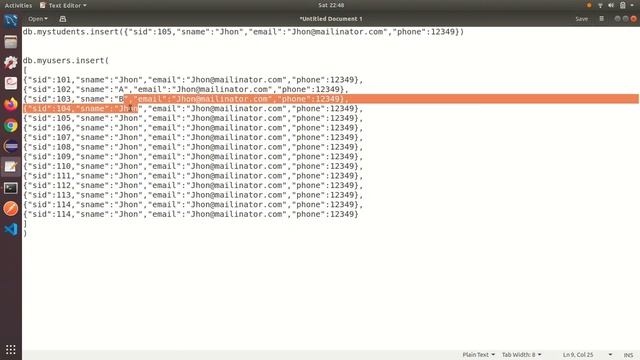Open the clock showing Sat 22:48
This screenshot has height=360, width=640.
(x=331, y=5)
